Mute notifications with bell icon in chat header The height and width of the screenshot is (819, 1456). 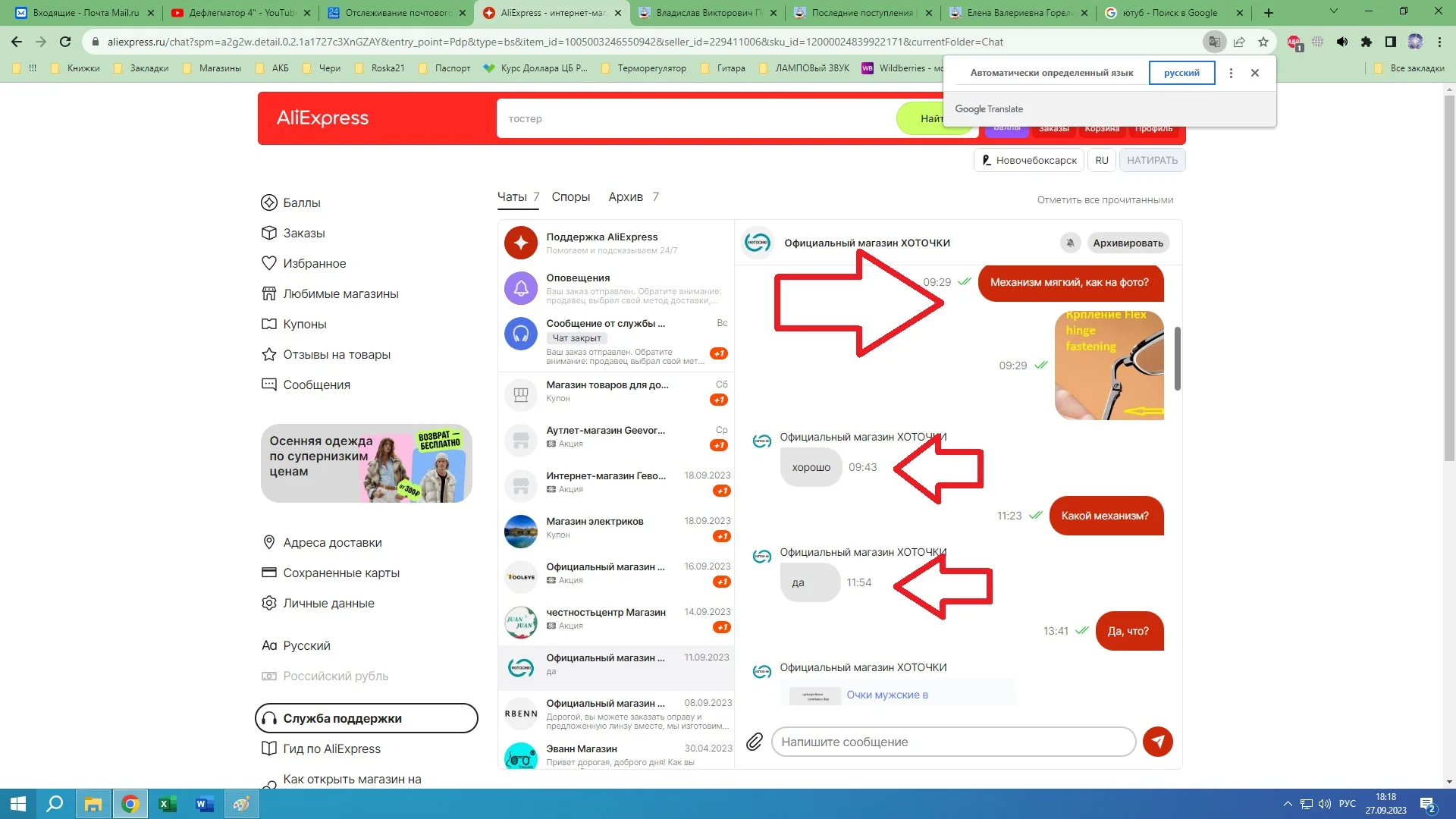[1070, 243]
